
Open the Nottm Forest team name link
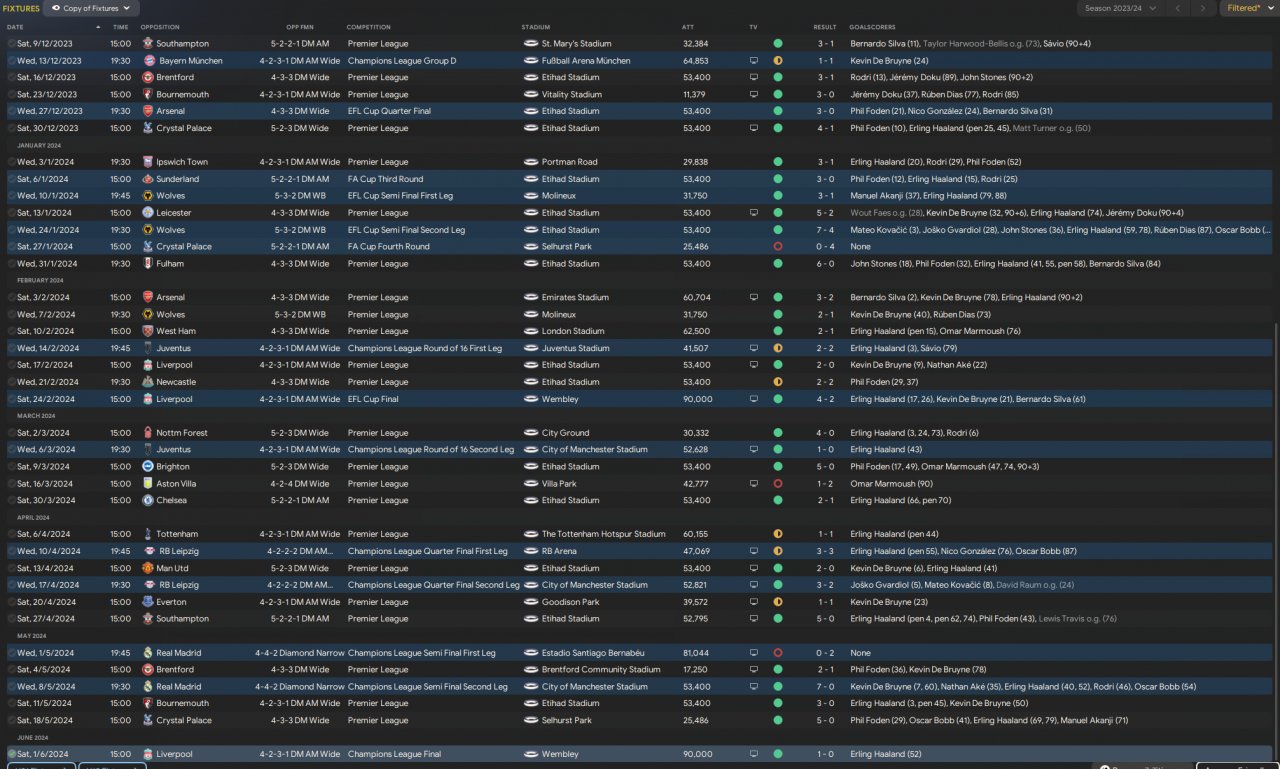pos(182,433)
